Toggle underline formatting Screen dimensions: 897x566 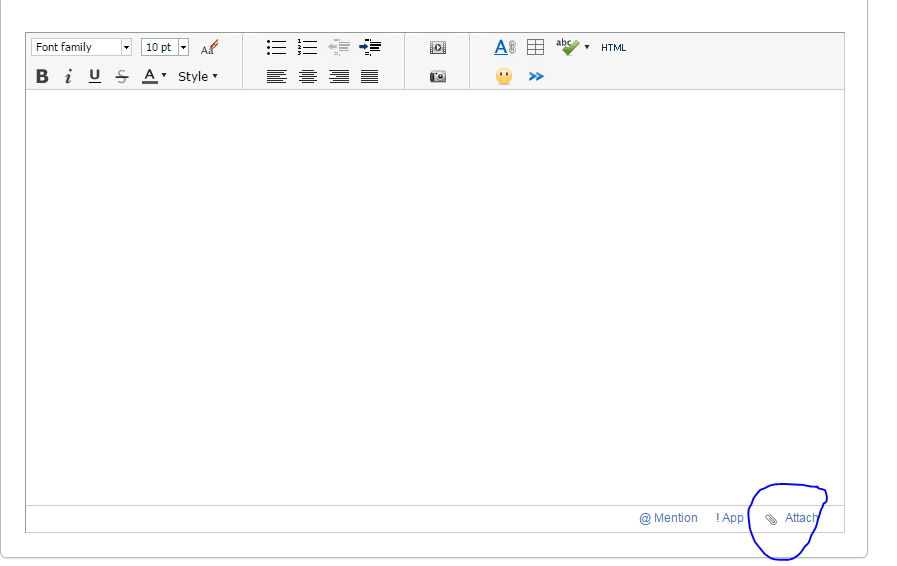pos(94,76)
